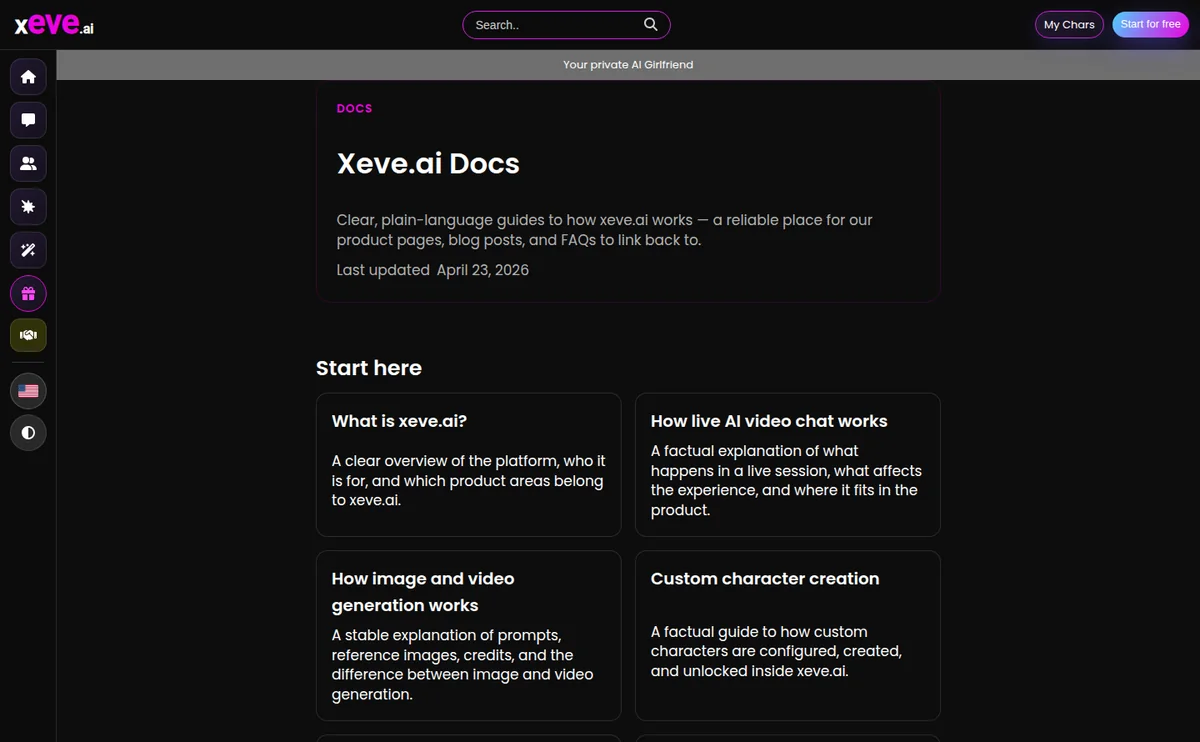The height and width of the screenshot is (742, 1200).
Task: Click the xeve.ai logo
Action: click(x=54, y=25)
